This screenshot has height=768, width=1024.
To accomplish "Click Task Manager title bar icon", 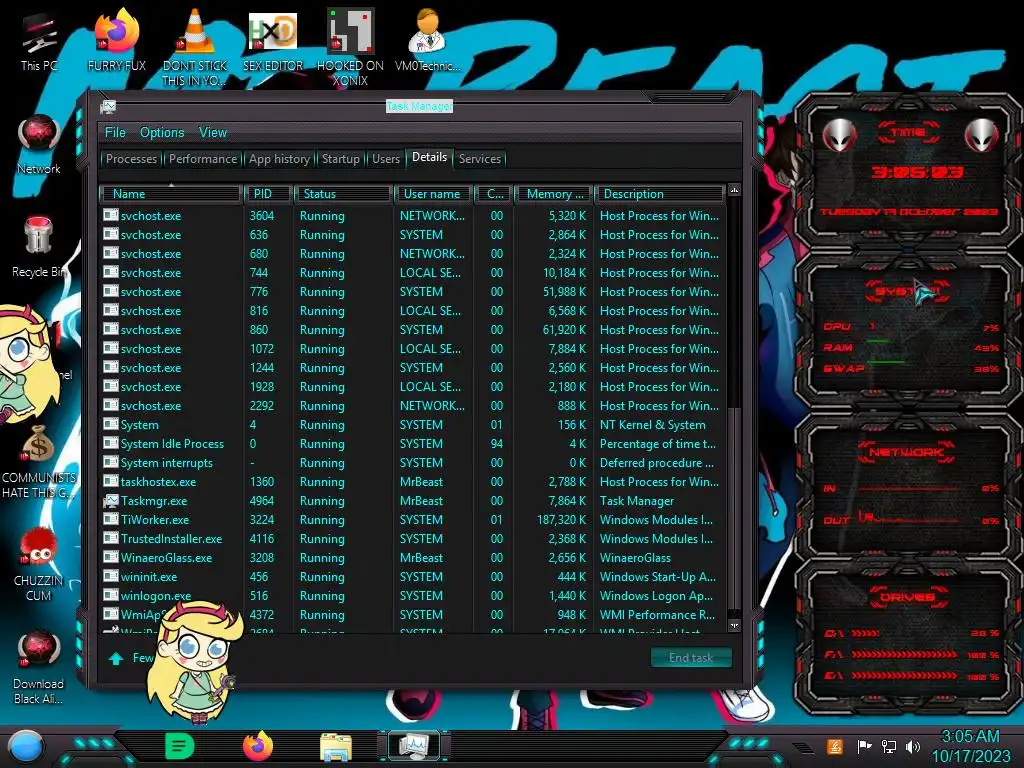I will [108, 106].
